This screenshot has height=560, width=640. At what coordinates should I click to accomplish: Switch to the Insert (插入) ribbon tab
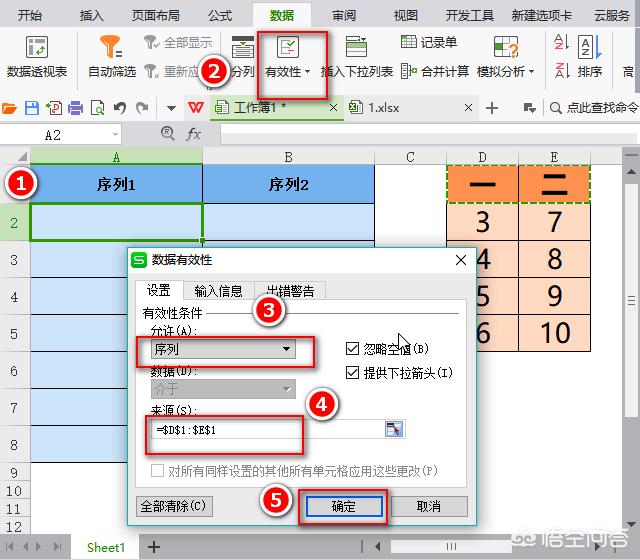91,16
